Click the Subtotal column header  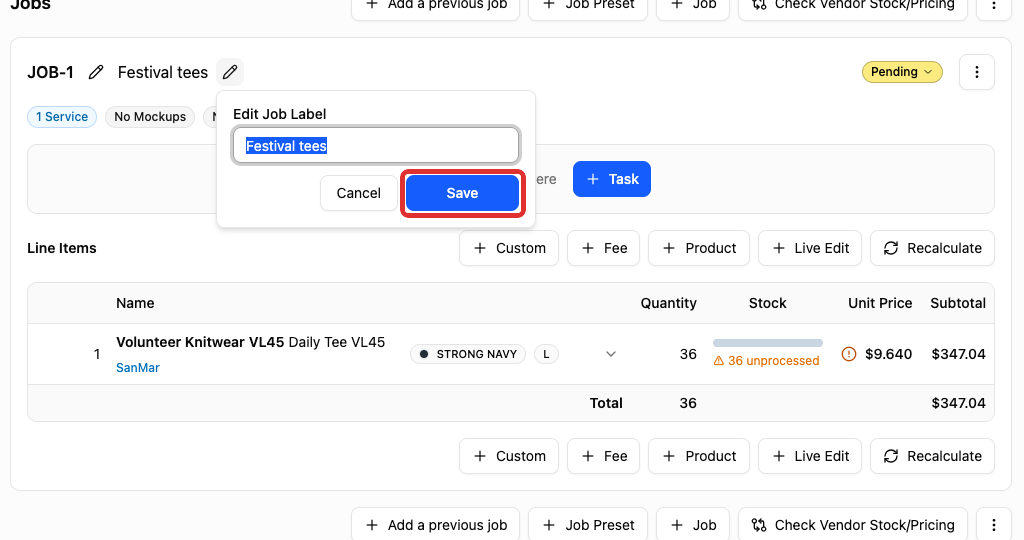coord(958,303)
